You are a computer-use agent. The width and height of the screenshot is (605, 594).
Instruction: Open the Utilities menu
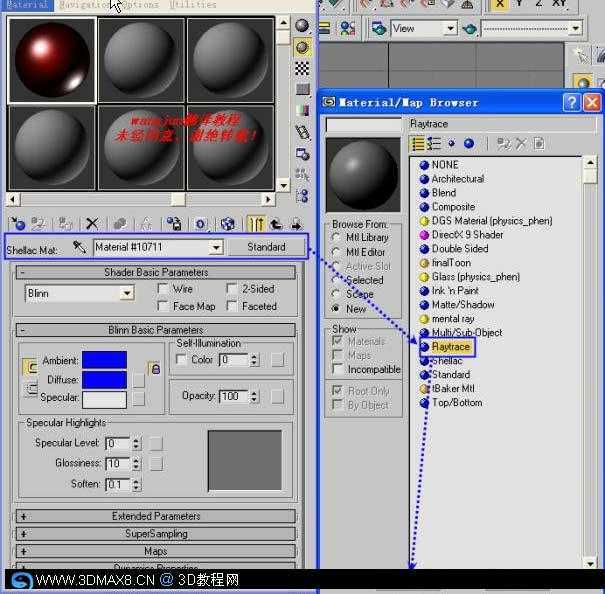pos(193,5)
